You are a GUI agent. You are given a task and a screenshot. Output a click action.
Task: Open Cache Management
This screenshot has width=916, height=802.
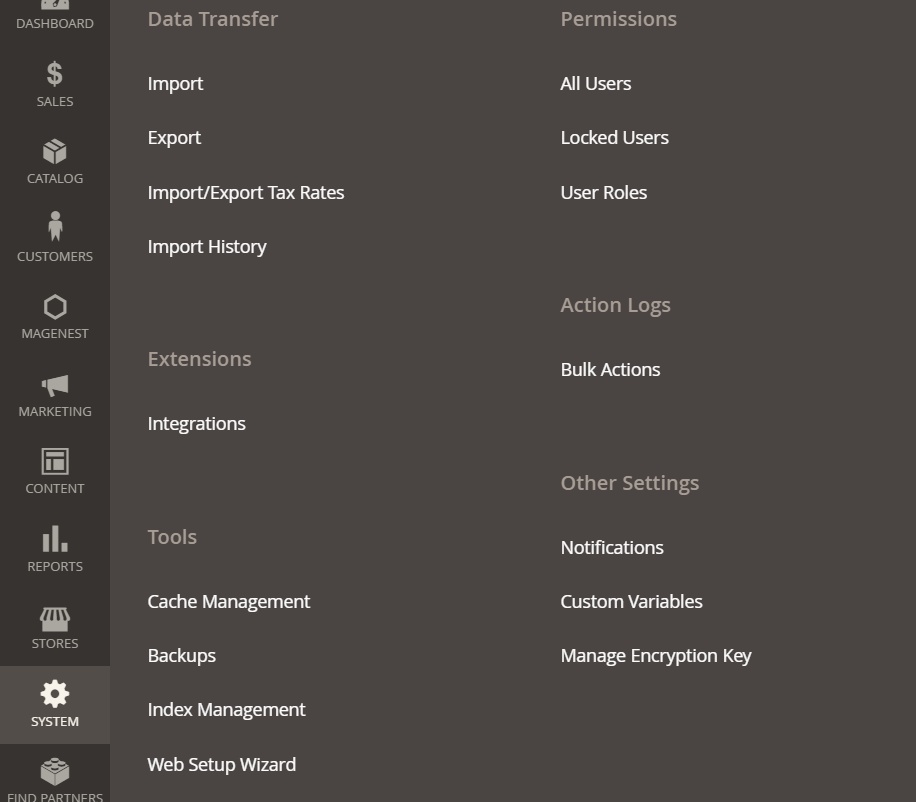(x=228, y=602)
